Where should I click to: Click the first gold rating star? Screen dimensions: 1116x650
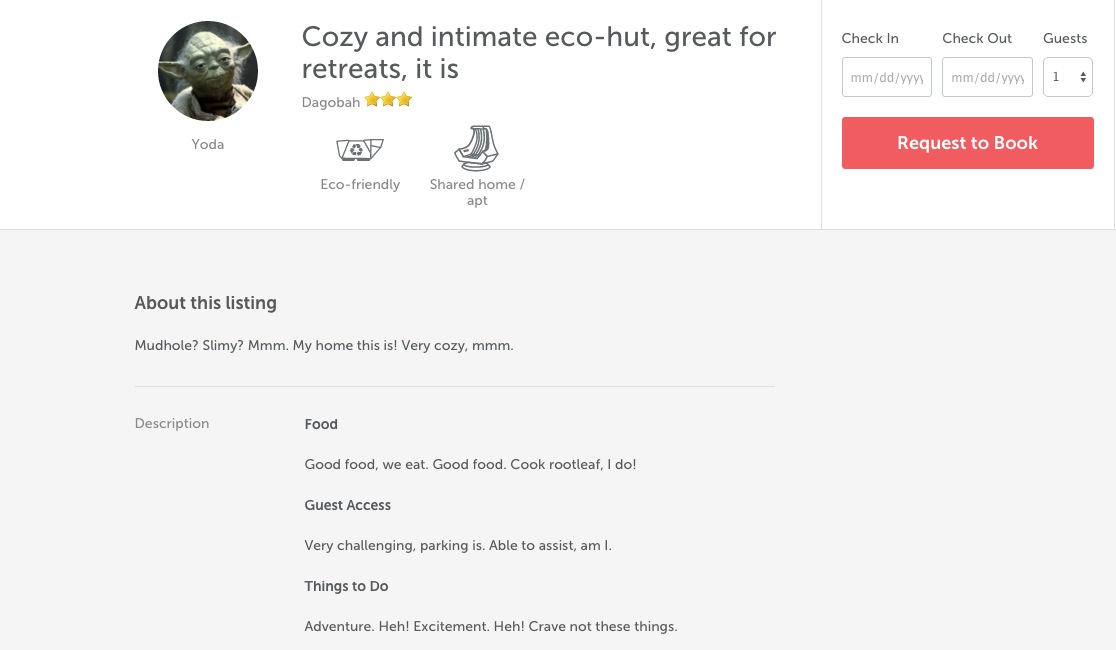tap(372, 100)
